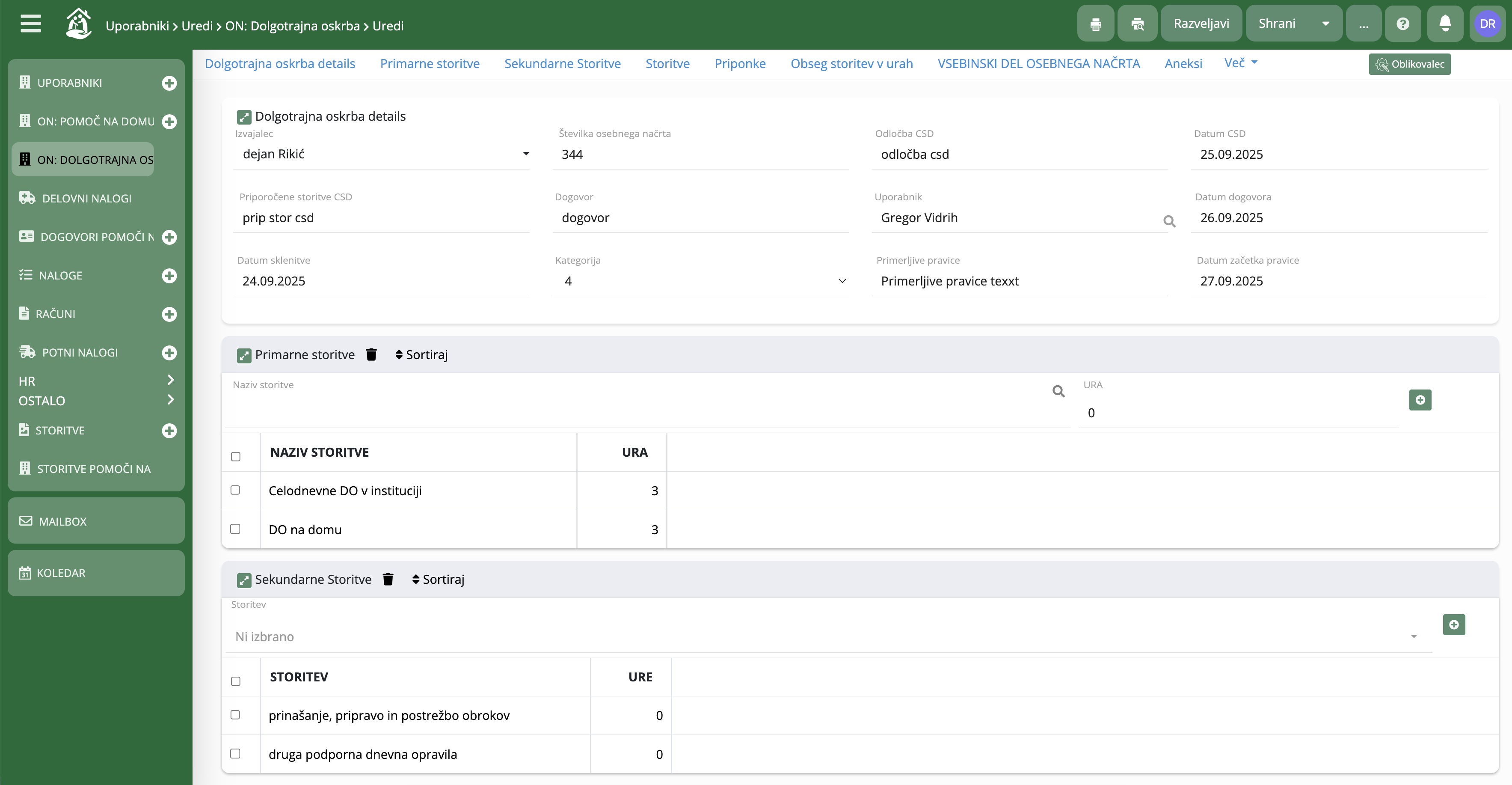Image resolution: width=1512 pixels, height=785 pixels.
Task: Add new Dogovori pomoči entry
Action: pyautogui.click(x=169, y=237)
